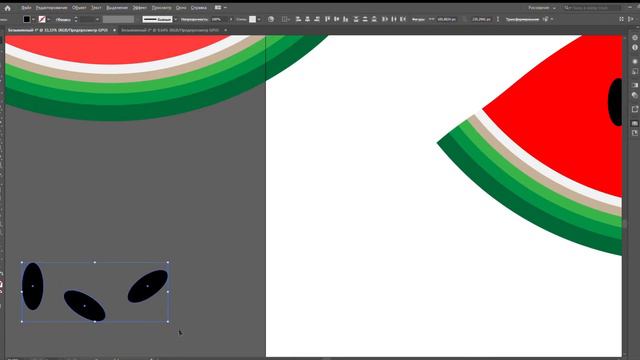Align objects to vertical center
This screenshot has height=360, width=640.
coord(336,19)
